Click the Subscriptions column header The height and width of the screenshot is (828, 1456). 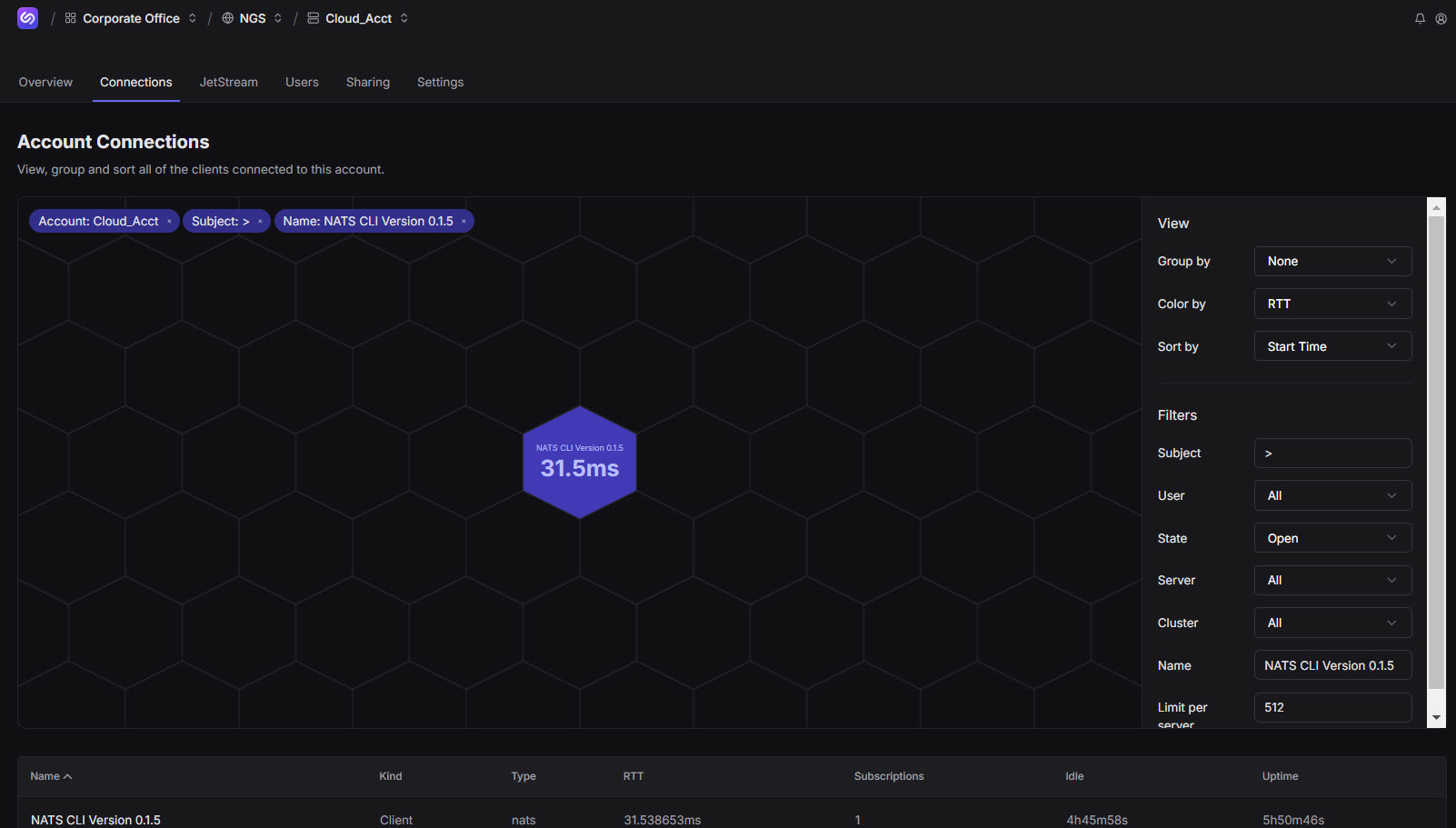pos(889,776)
